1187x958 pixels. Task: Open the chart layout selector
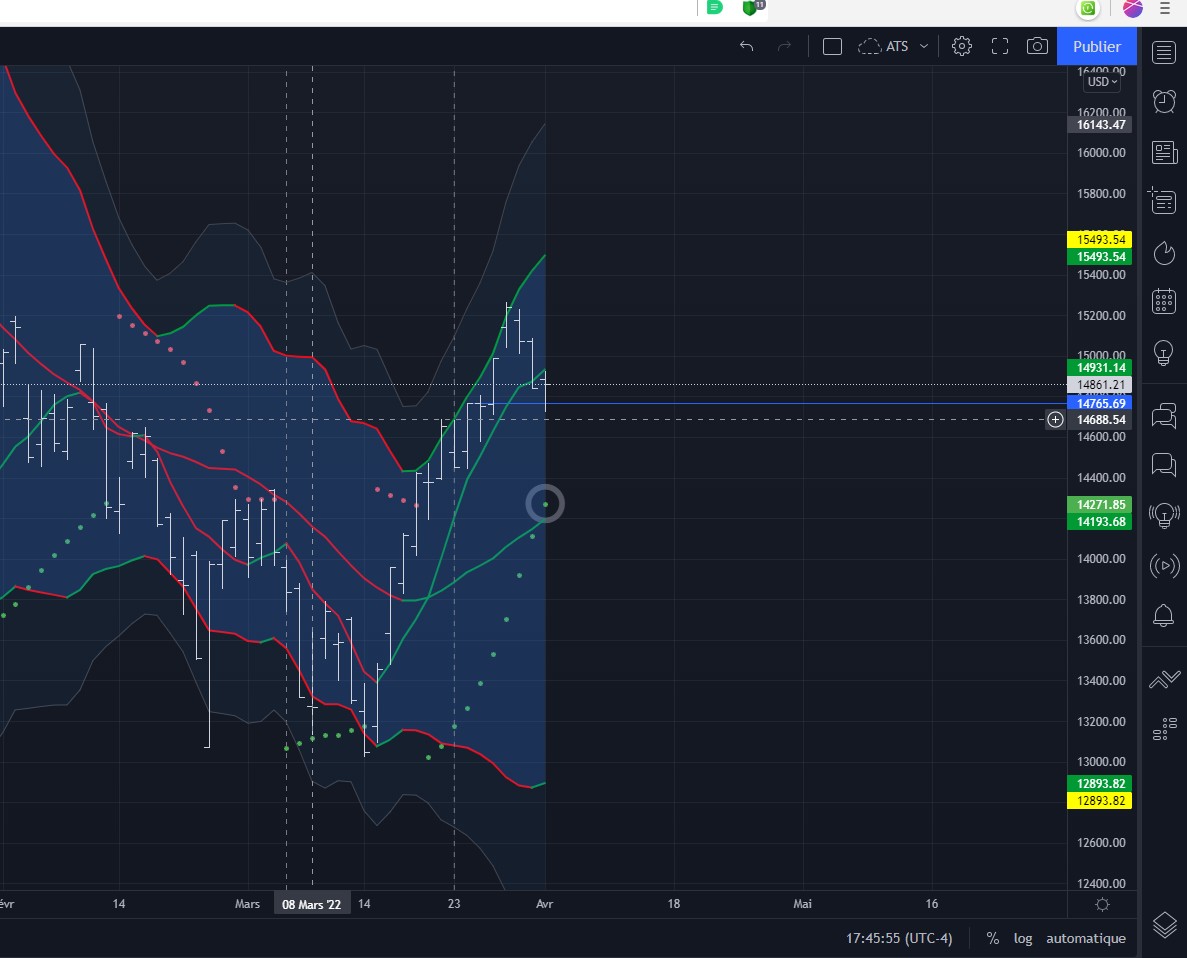click(x=832, y=46)
